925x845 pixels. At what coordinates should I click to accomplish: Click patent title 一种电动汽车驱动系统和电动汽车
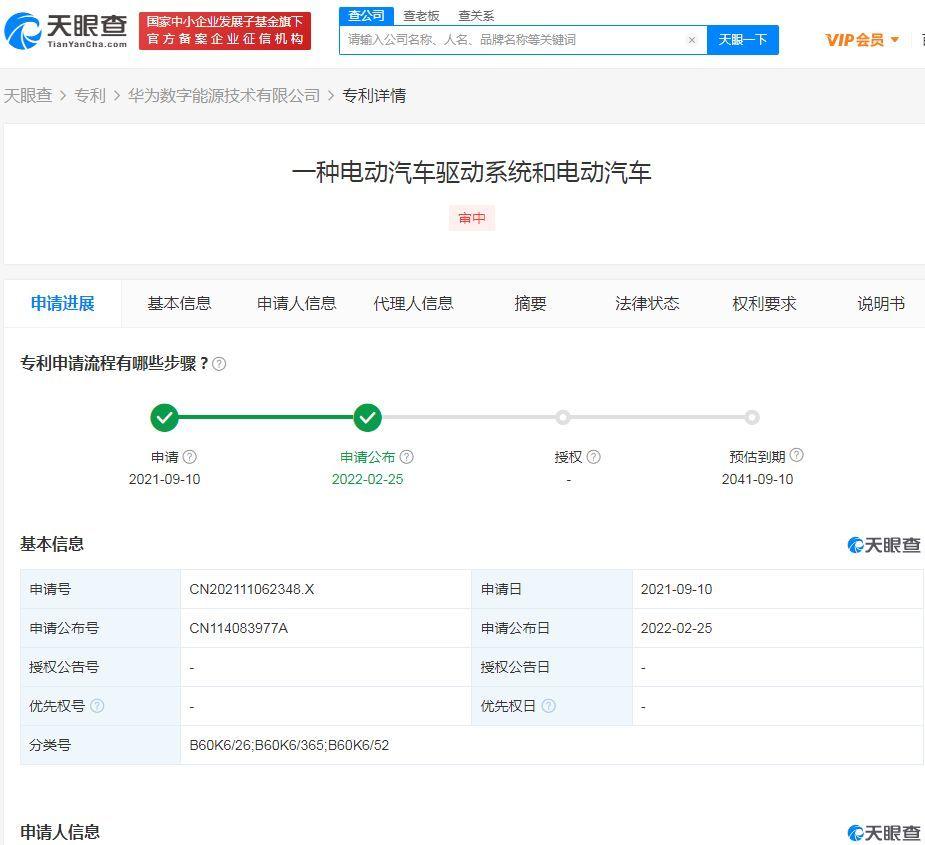pyautogui.click(x=471, y=172)
